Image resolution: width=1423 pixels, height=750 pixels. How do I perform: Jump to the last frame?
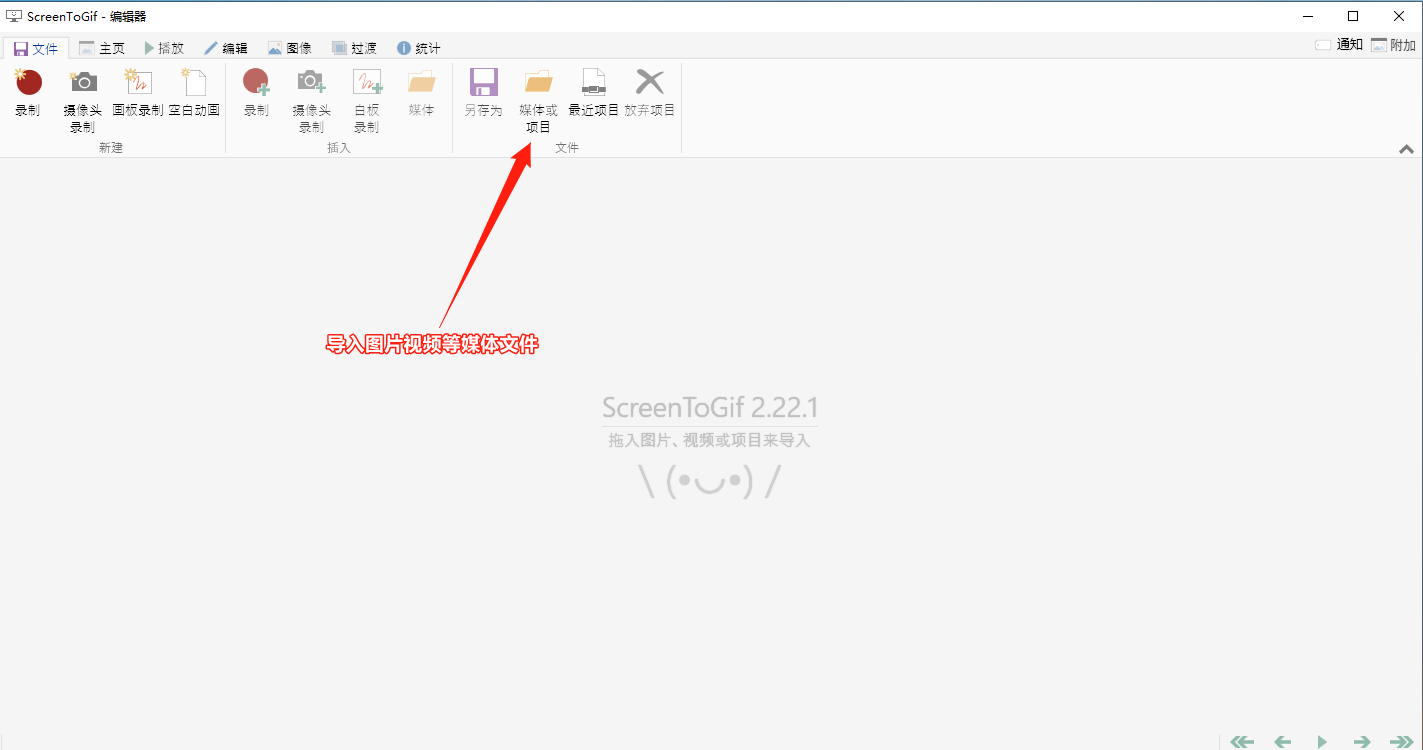pyautogui.click(x=1401, y=741)
